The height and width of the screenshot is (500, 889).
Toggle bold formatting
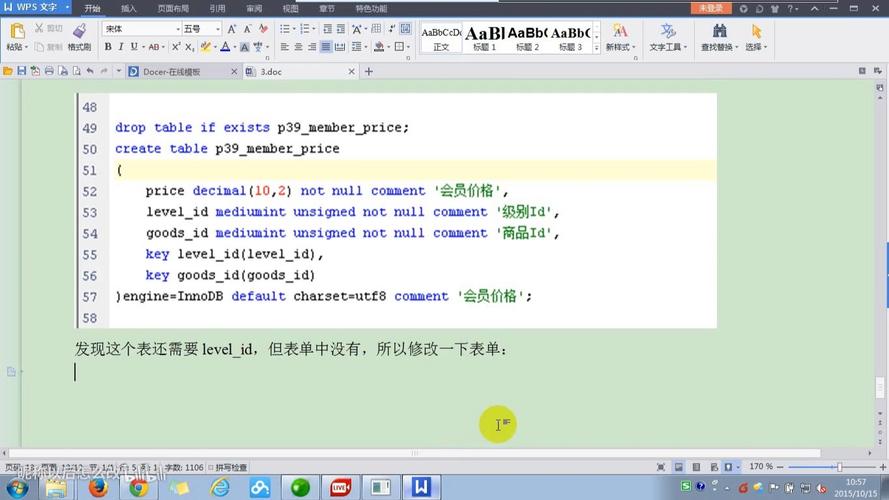(x=108, y=47)
